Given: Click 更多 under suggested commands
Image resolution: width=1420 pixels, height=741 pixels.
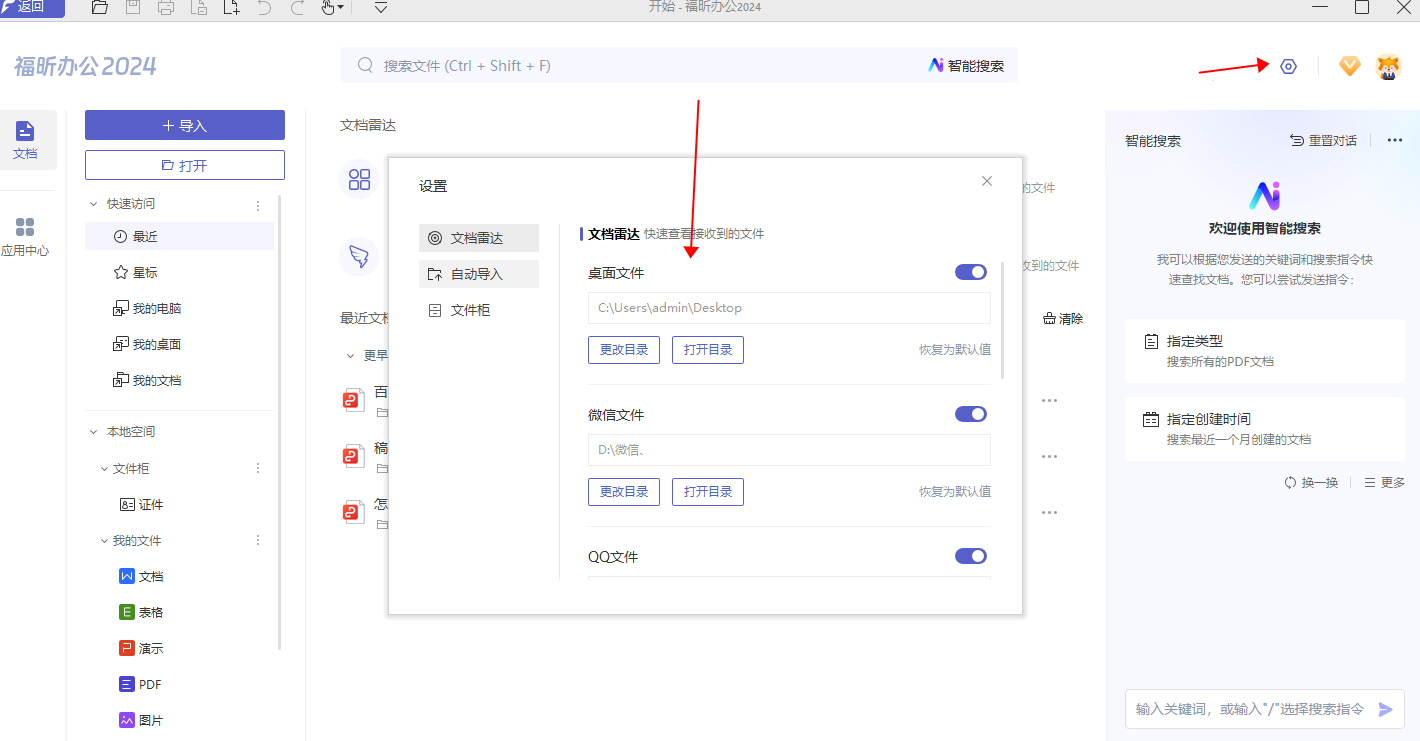Looking at the screenshot, I should pyautogui.click(x=1385, y=482).
